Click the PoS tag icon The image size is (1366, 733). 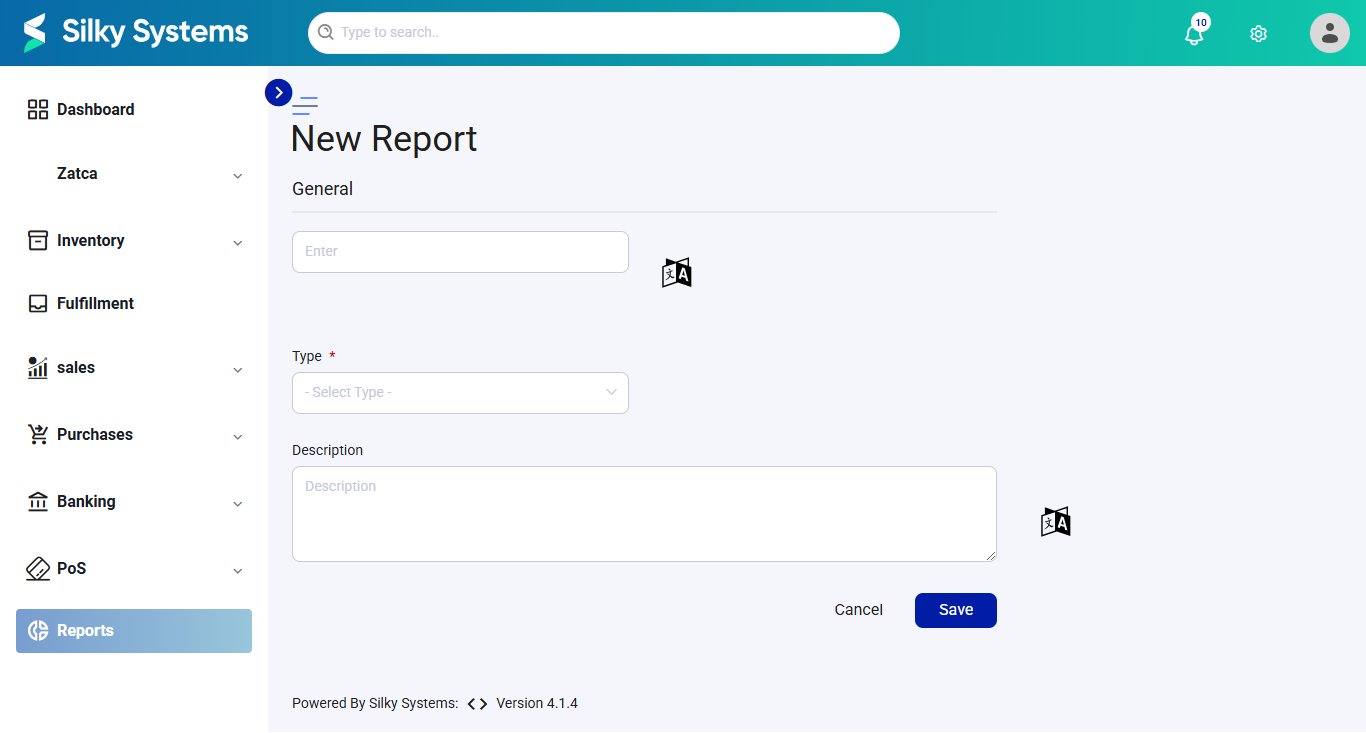click(38, 568)
